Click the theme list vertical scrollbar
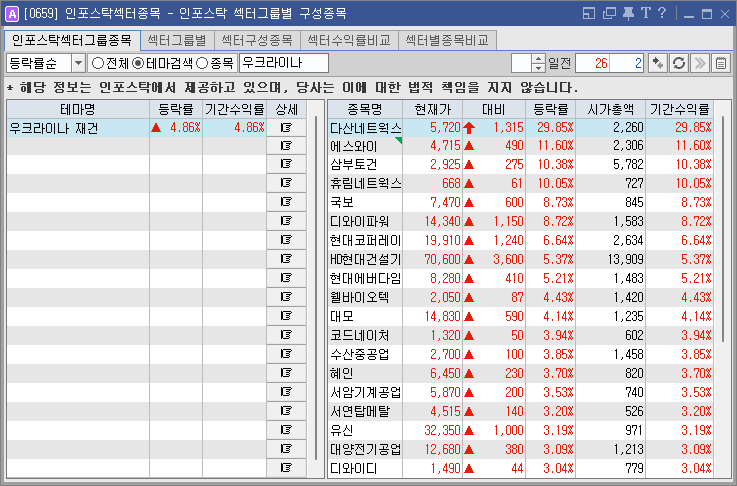 coord(316,289)
